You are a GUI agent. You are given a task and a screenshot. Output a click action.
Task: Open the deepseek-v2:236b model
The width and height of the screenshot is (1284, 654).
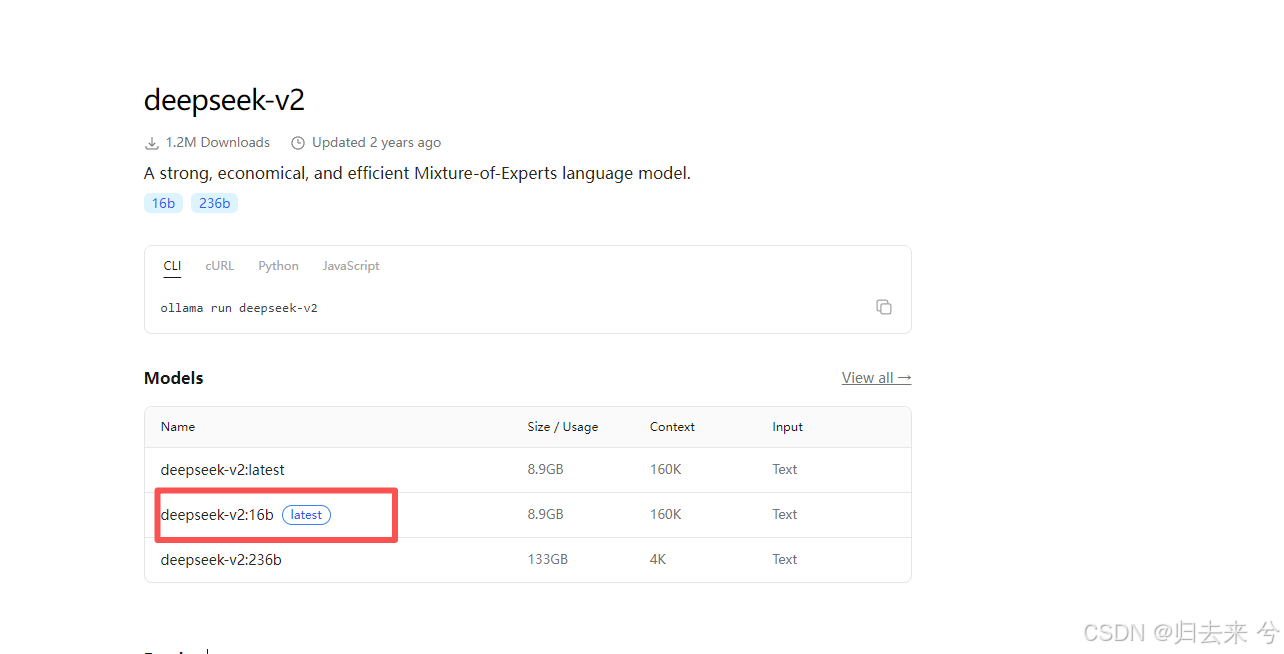pyautogui.click(x=221, y=560)
